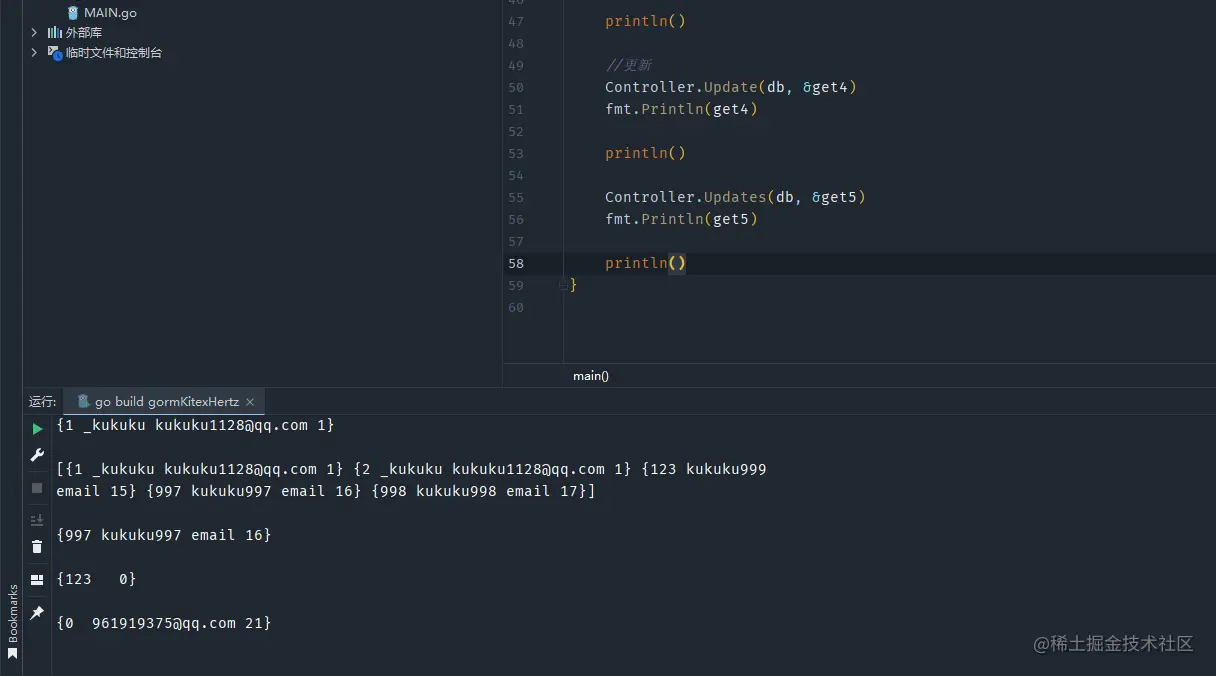The image size is (1216, 676).
Task: Click the main() breadcrumb below the editor
Action: 591,376
